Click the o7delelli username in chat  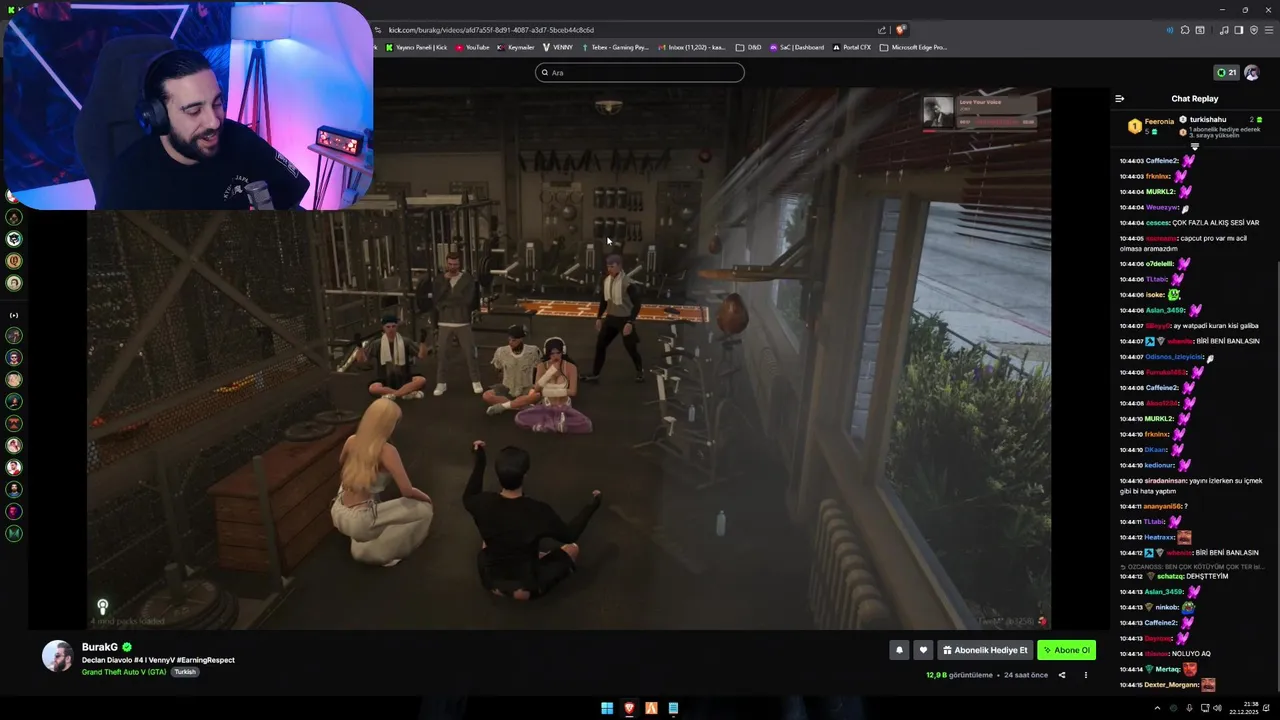pyautogui.click(x=1160, y=264)
